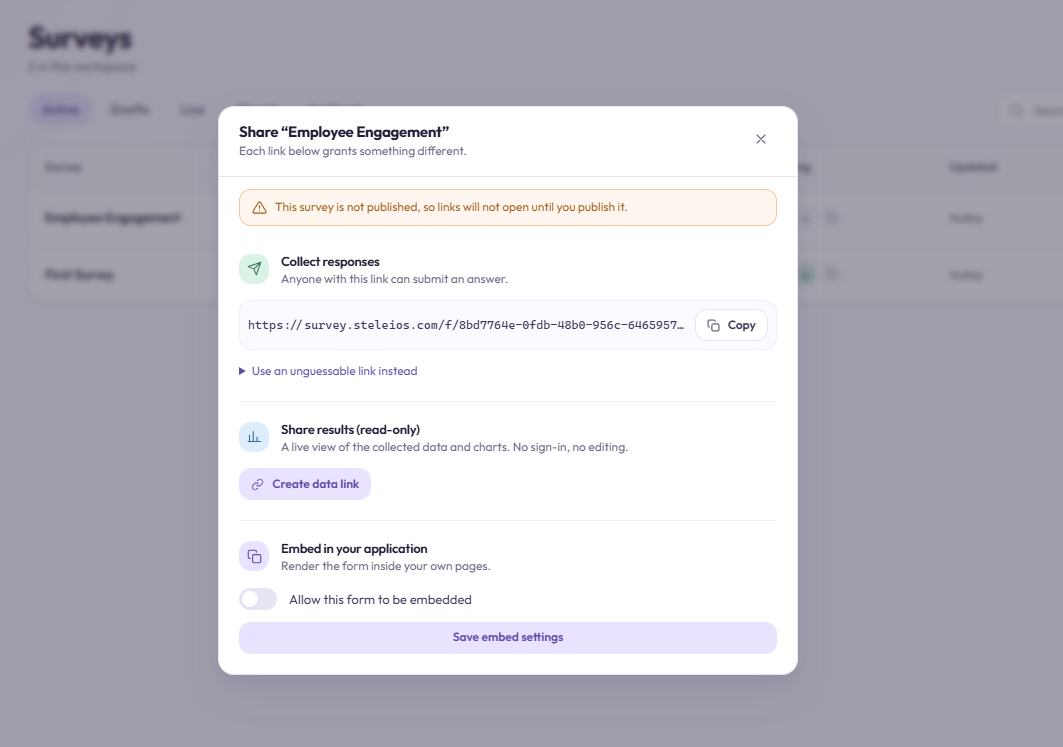The height and width of the screenshot is (747, 1063).
Task: Click the 'Share results (read-only)' heading
Action: coord(350,430)
